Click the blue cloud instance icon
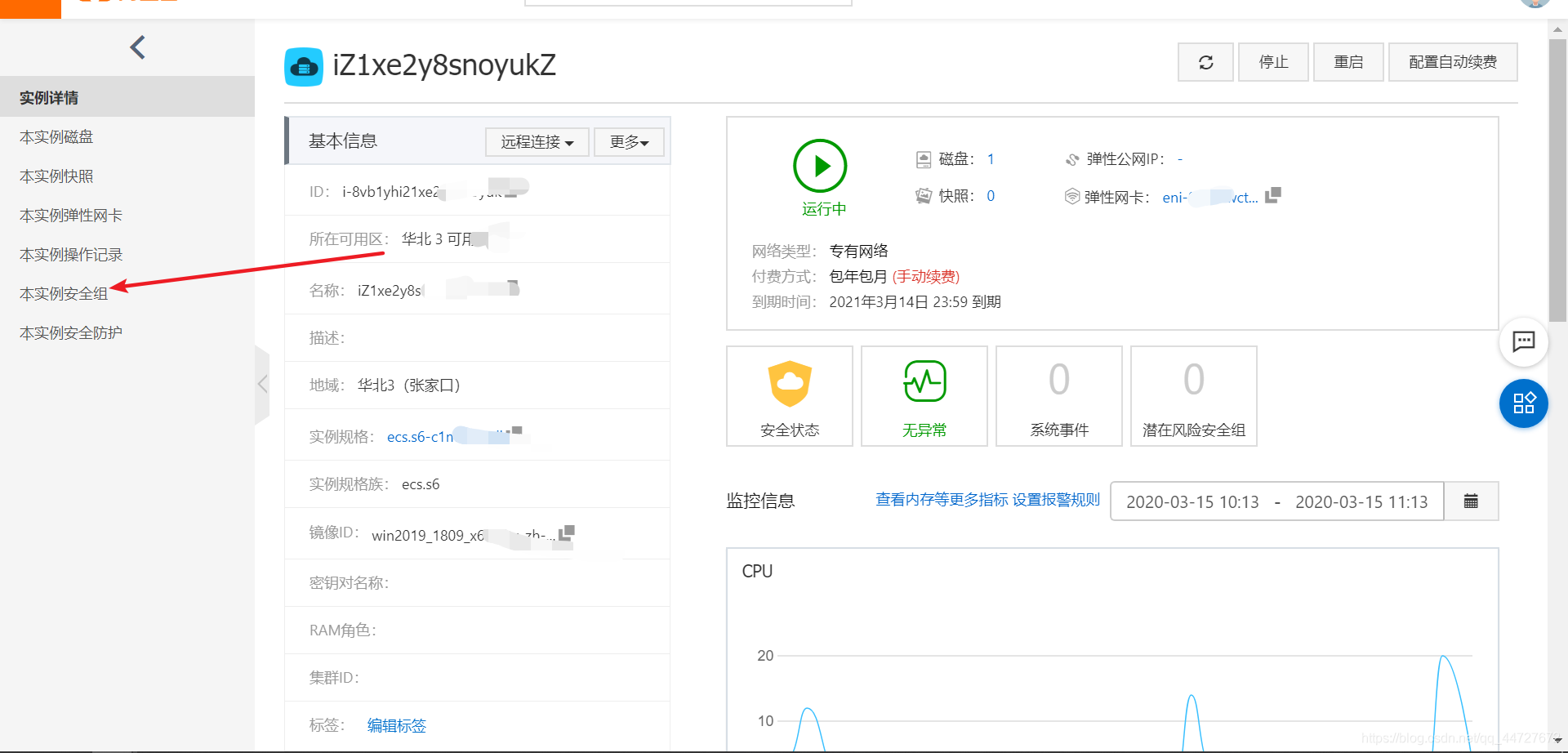 click(x=304, y=66)
